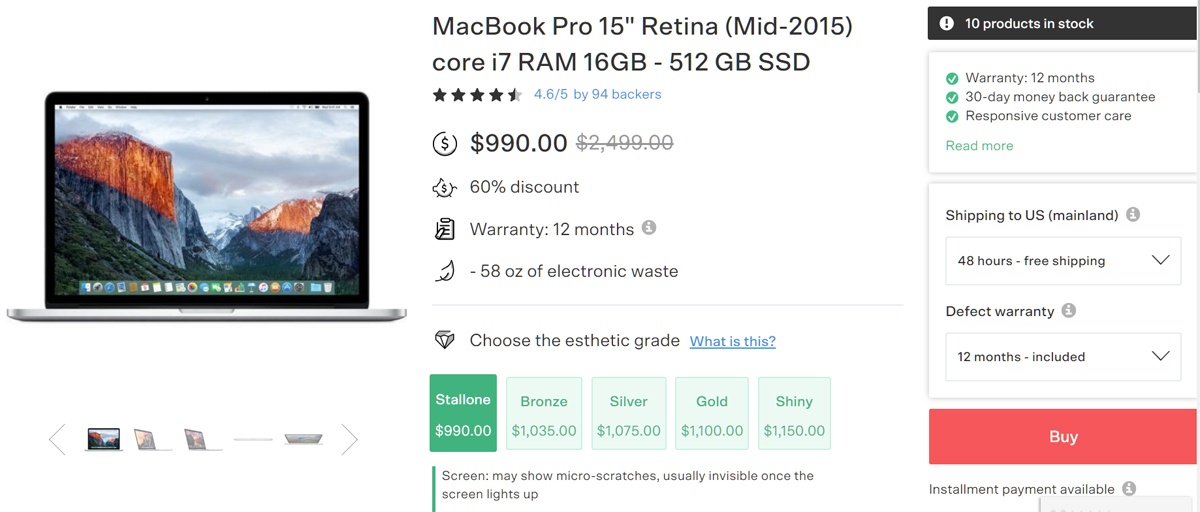
Task: Select the Silver grade at $1,075.00
Action: pyautogui.click(x=629, y=414)
